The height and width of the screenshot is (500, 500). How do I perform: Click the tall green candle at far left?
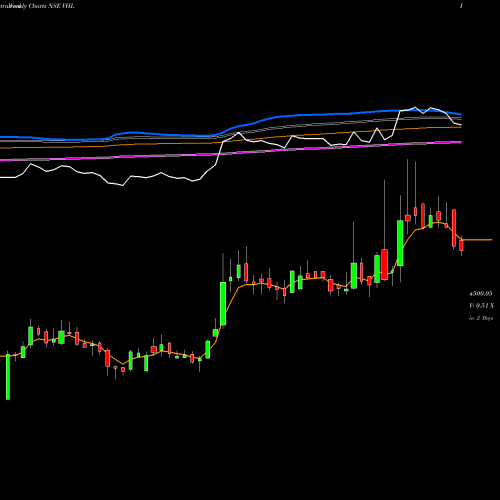(8, 377)
